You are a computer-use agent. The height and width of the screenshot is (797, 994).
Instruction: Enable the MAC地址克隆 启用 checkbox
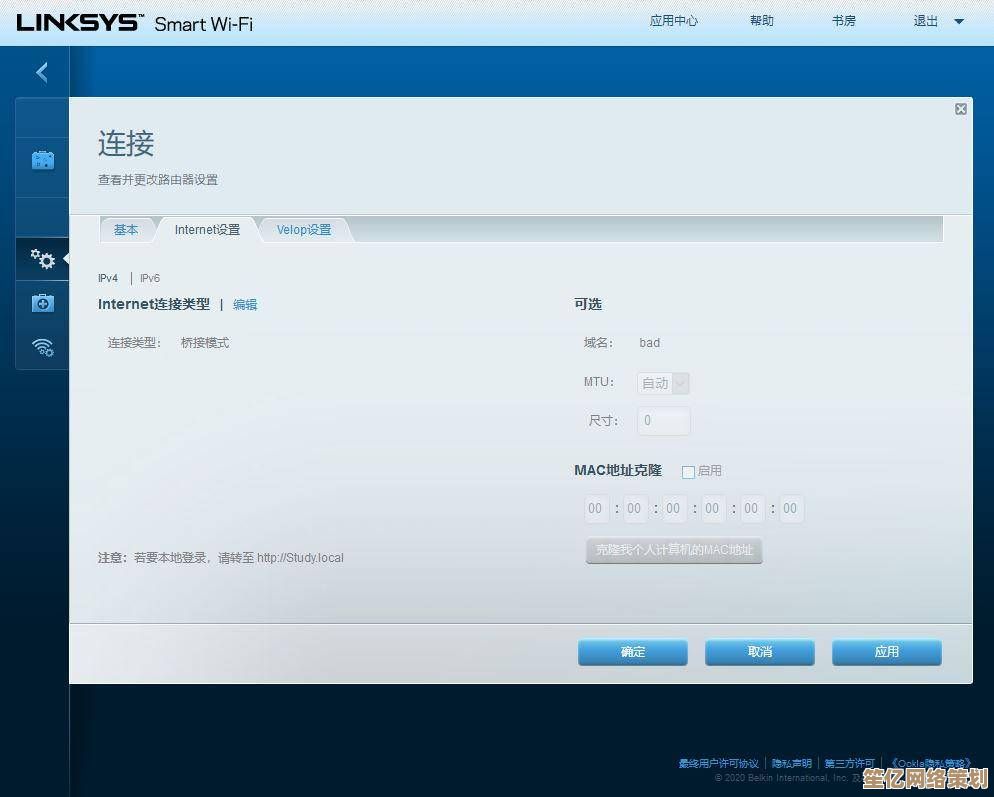(688, 471)
